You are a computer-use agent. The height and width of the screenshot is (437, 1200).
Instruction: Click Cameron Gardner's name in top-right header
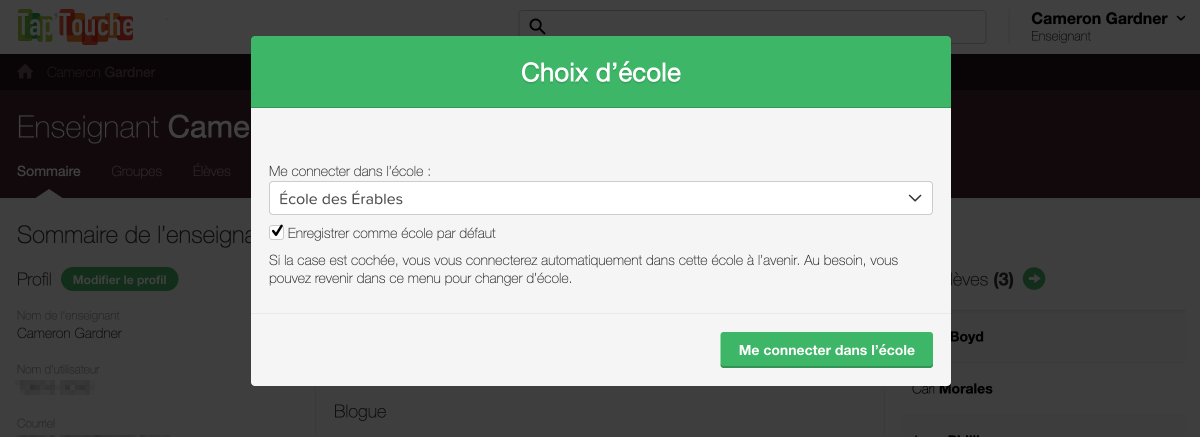tap(1098, 18)
